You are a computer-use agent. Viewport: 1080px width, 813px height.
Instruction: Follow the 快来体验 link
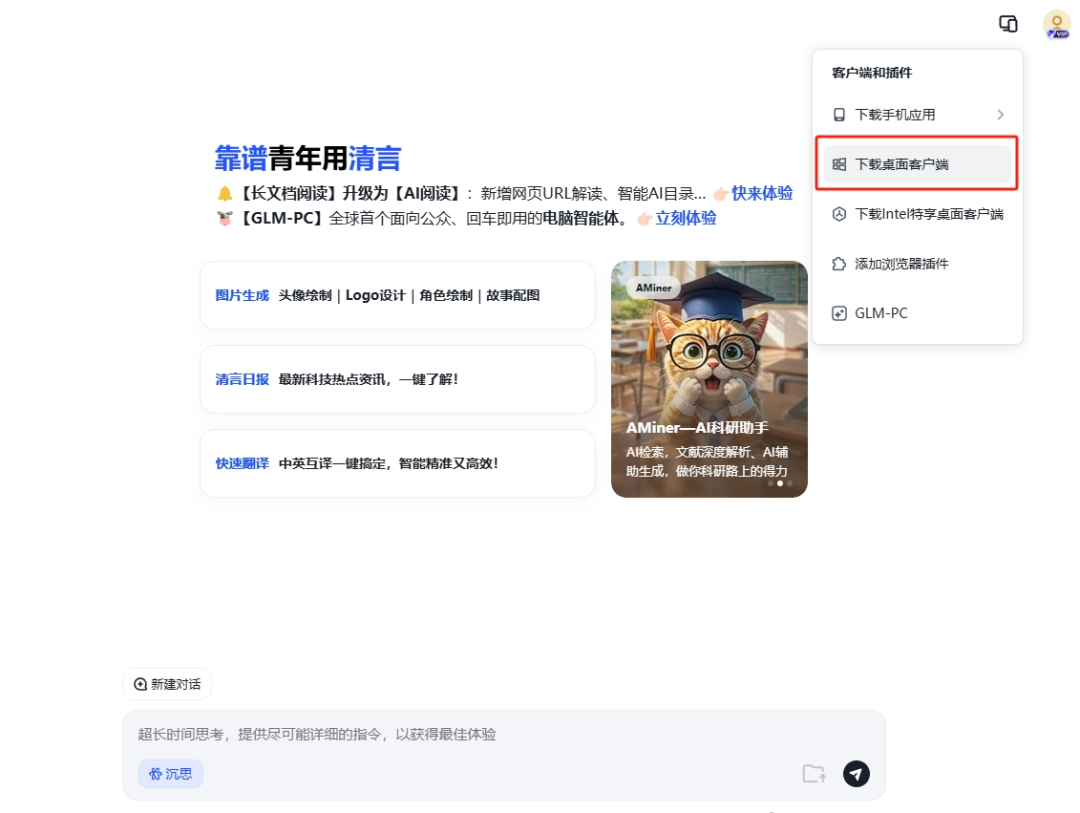click(762, 194)
